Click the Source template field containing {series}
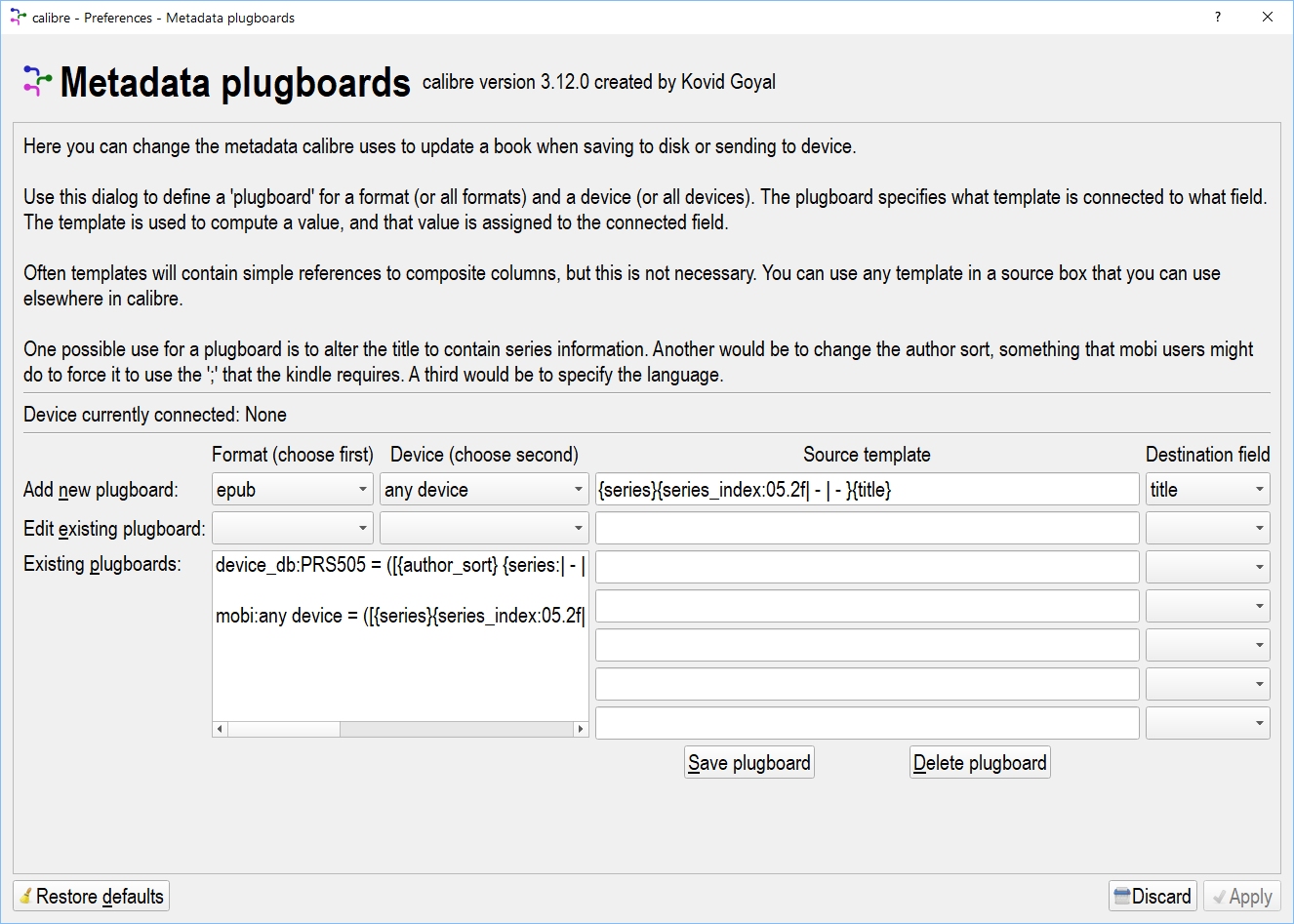This screenshot has height=924, width=1294. [867, 490]
